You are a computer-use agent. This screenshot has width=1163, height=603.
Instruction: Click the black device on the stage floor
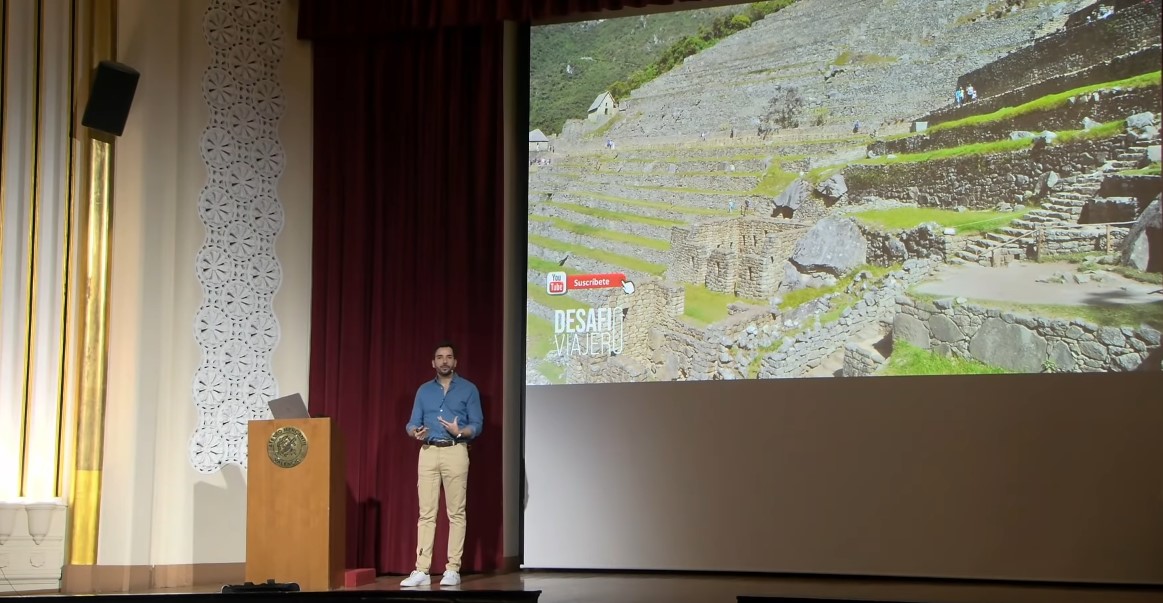tap(260, 587)
